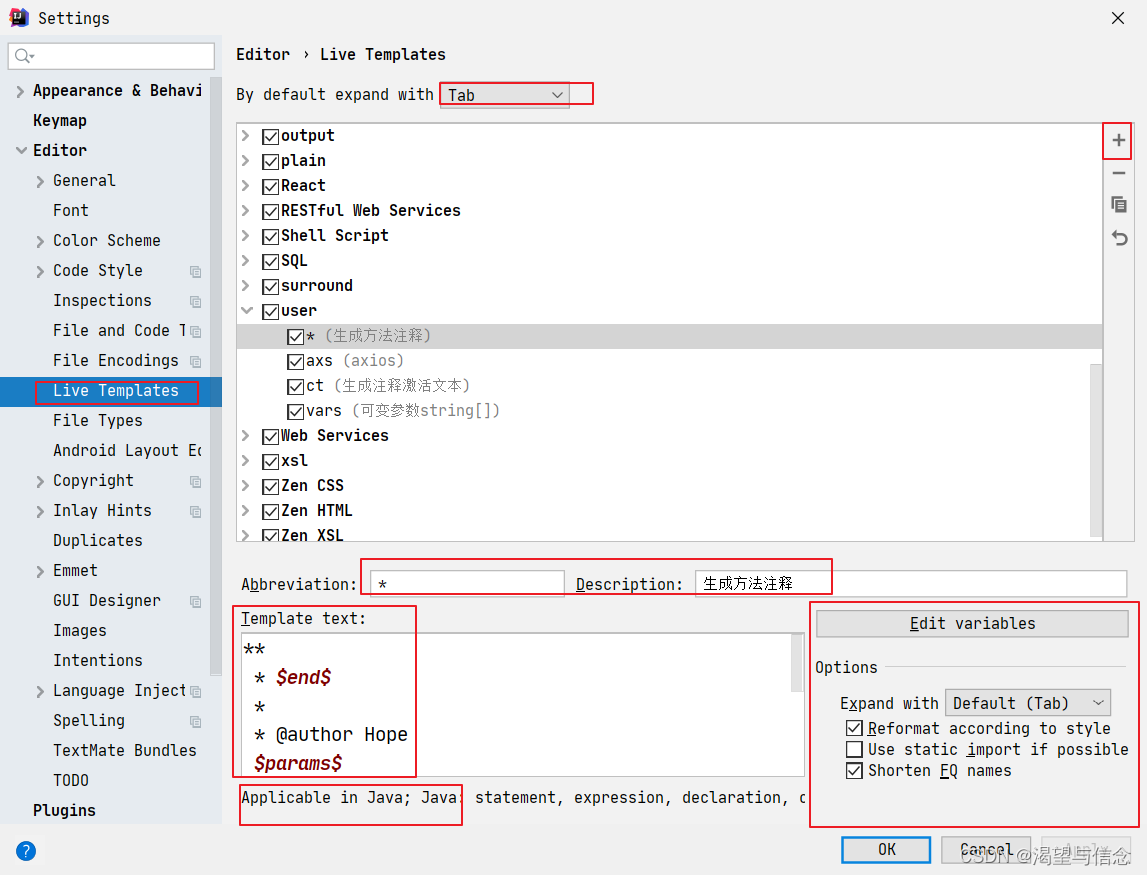
Task: Open the default expand with Tab dropdown
Action: coord(505,95)
